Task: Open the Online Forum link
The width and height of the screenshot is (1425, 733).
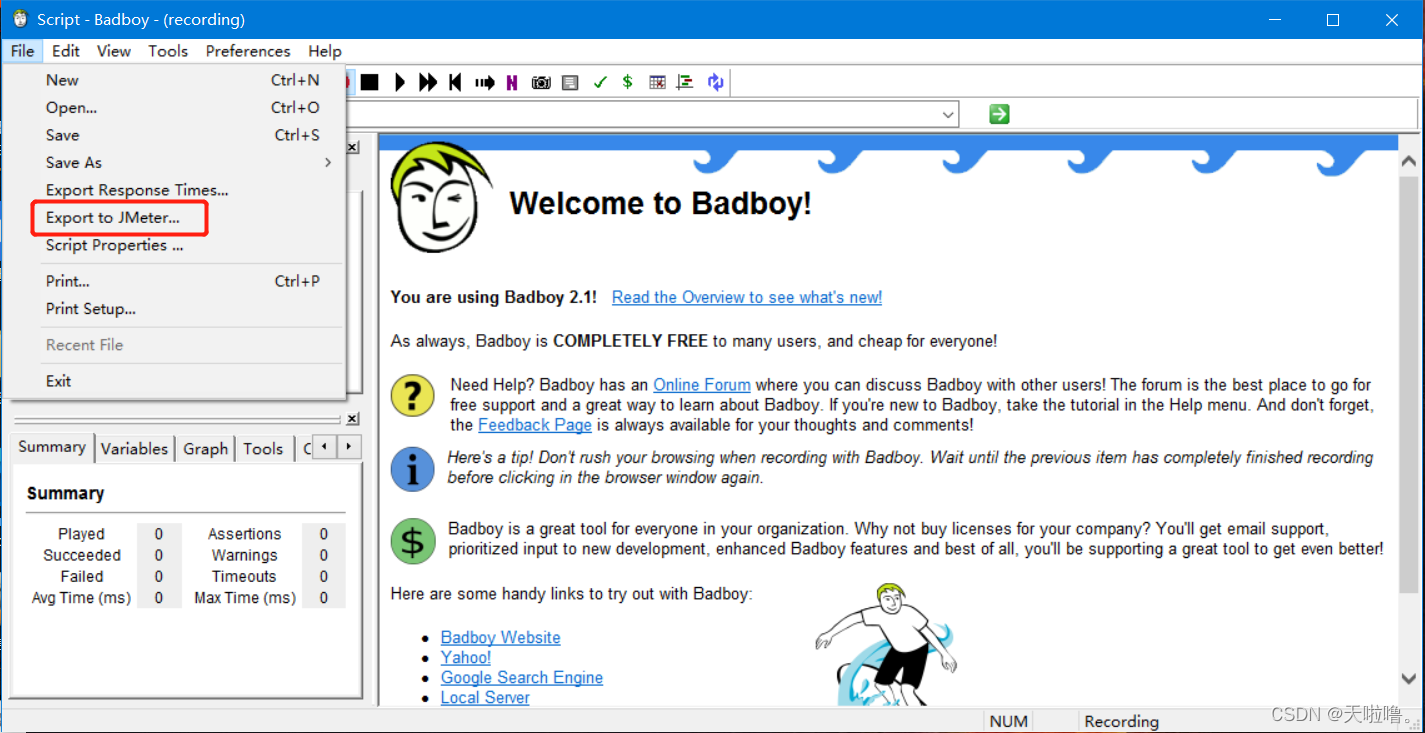Action: click(702, 385)
